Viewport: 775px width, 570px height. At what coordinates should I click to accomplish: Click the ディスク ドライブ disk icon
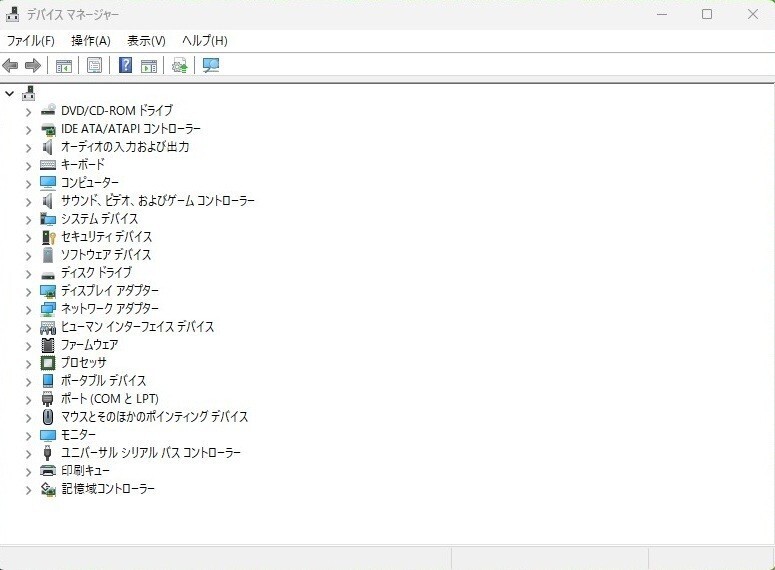48,274
